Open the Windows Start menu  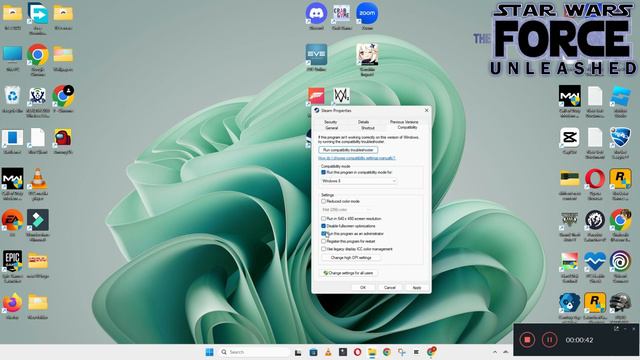(209, 352)
